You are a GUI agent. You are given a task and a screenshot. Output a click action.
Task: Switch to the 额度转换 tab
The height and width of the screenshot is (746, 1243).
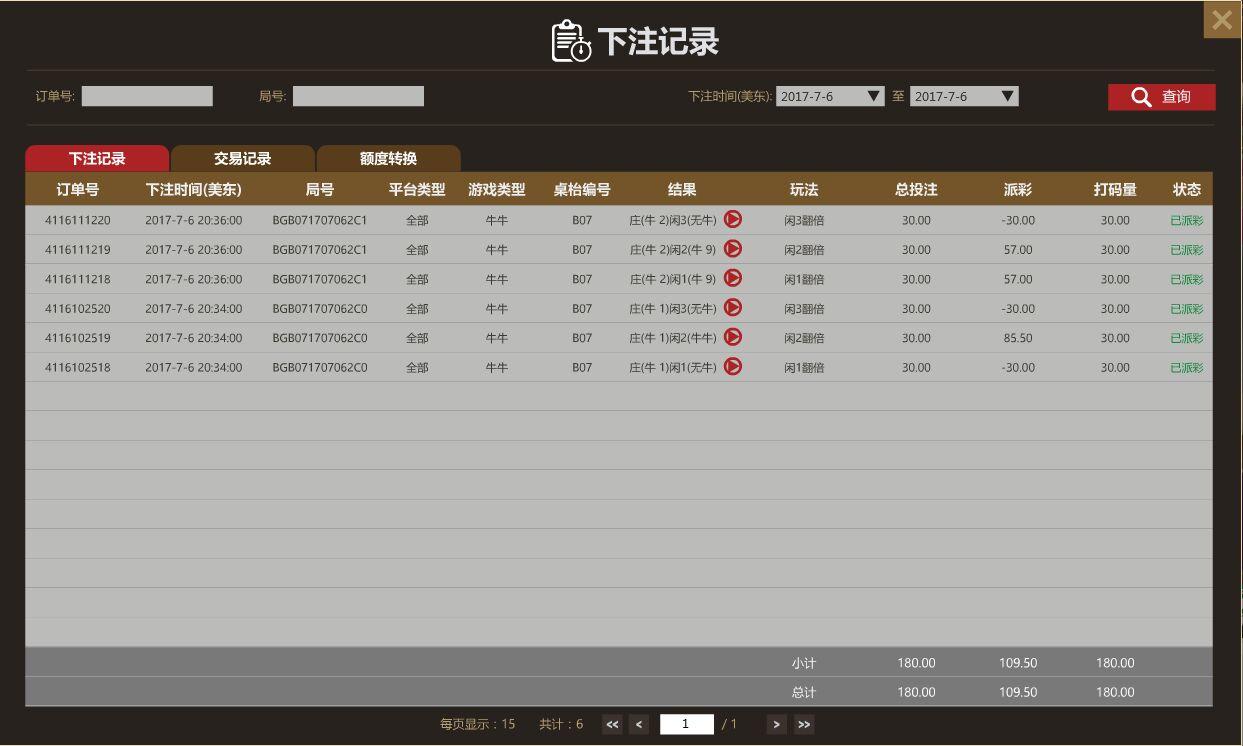pos(388,159)
